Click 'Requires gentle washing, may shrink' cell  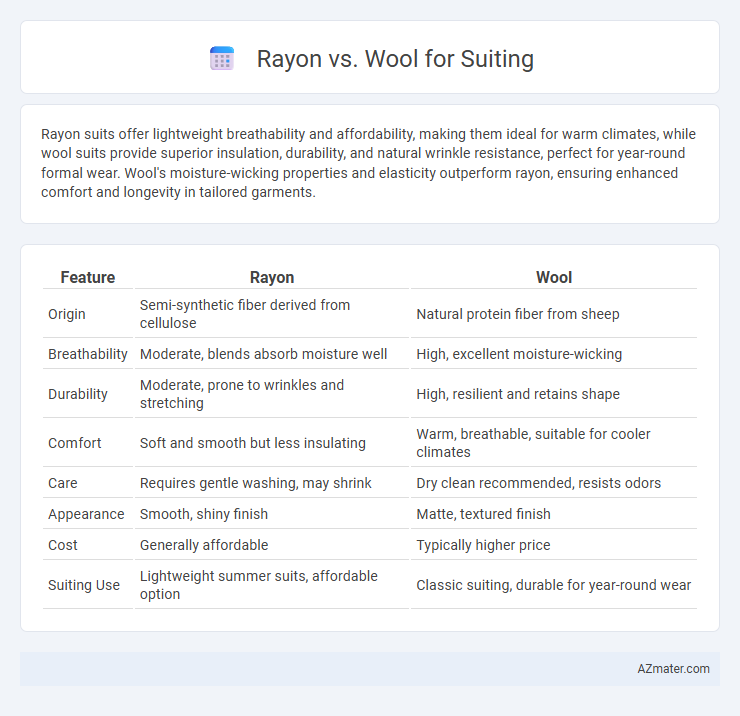click(272, 483)
